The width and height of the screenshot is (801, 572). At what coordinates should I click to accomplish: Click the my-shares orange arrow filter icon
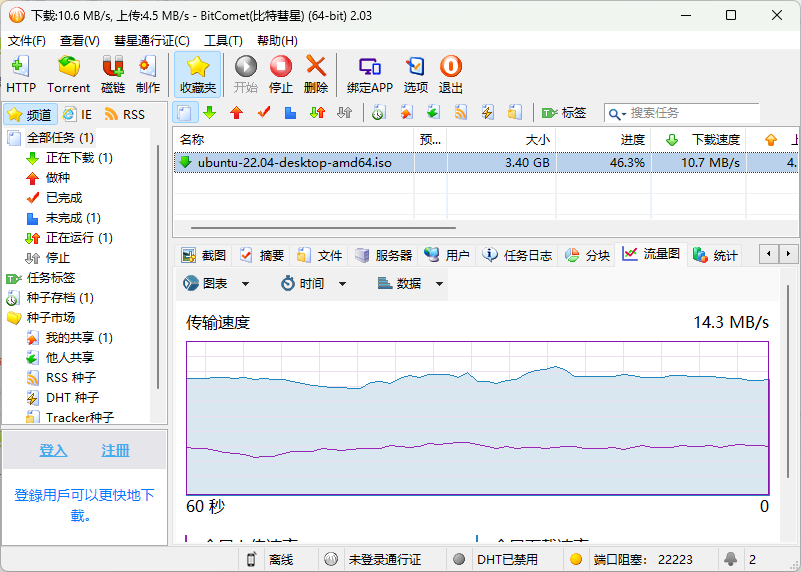click(406, 113)
